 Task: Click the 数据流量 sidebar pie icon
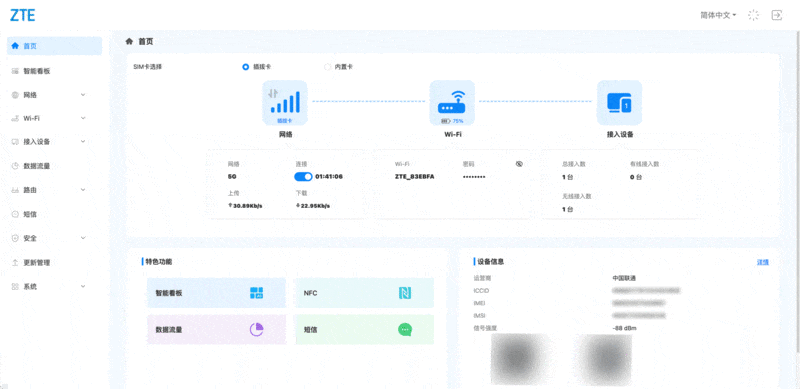pos(15,166)
